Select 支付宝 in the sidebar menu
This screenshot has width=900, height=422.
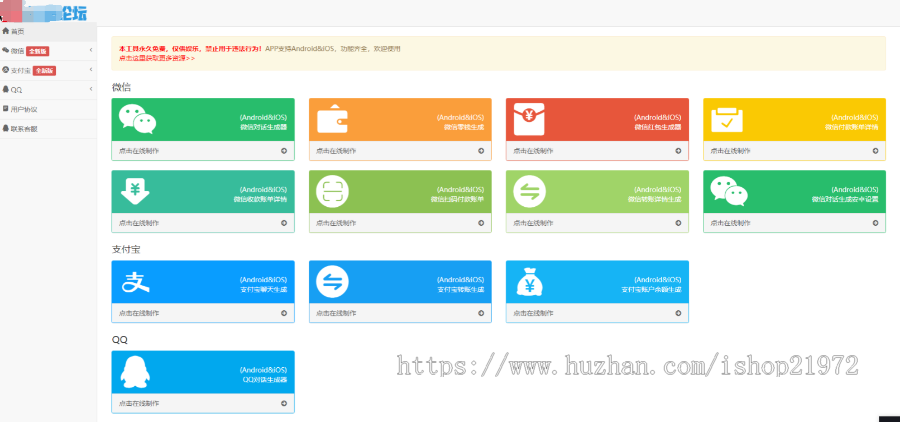click(x=48, y=71)
